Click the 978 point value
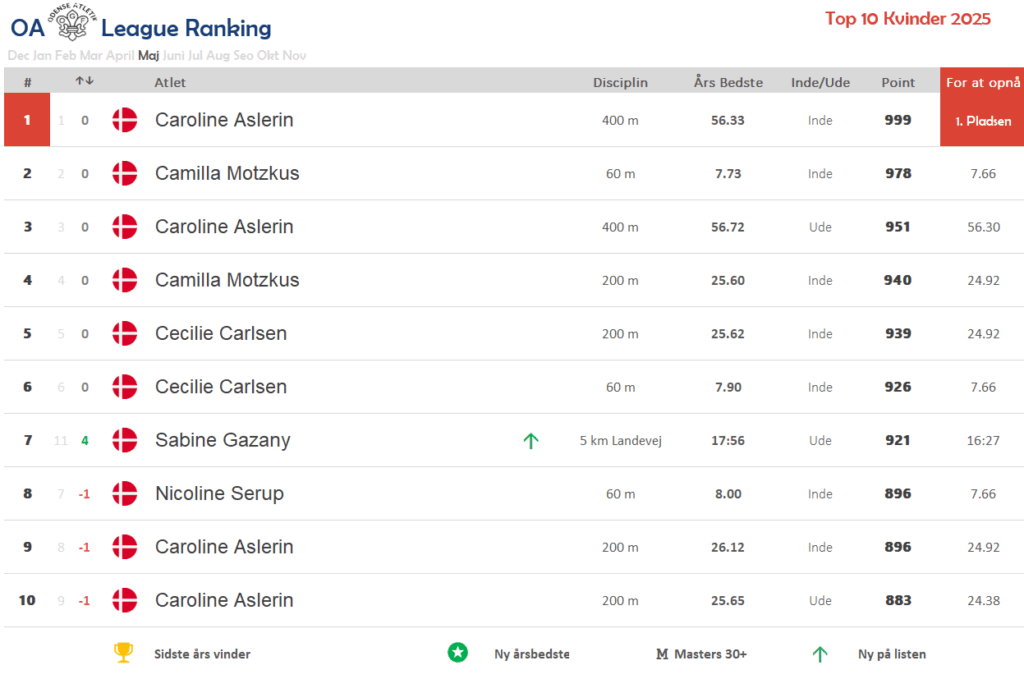 tap(898, 174)
